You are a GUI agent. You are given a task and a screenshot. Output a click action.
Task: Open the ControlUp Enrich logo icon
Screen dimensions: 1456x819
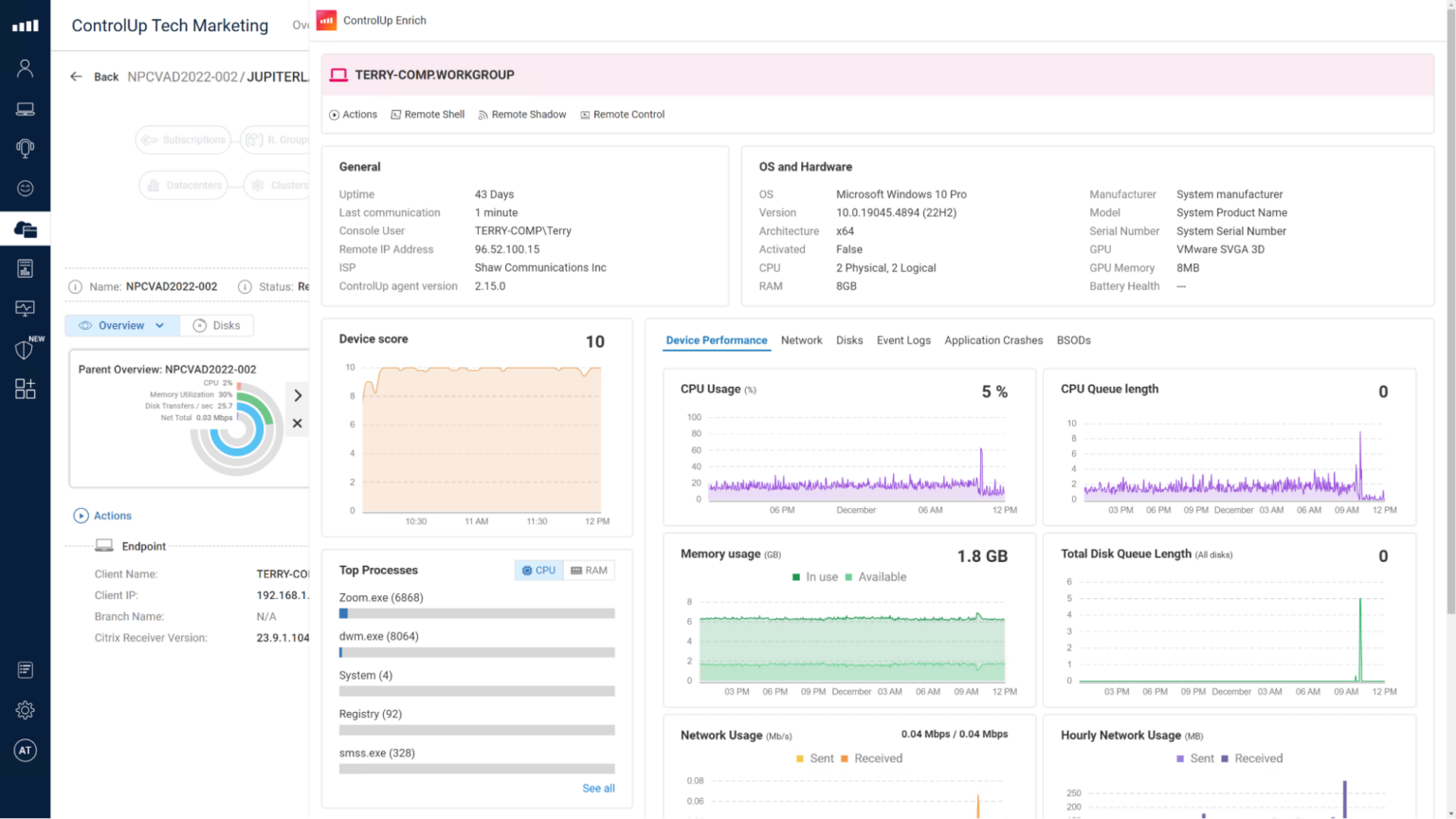pyautogui.click(x=326, y=20)
